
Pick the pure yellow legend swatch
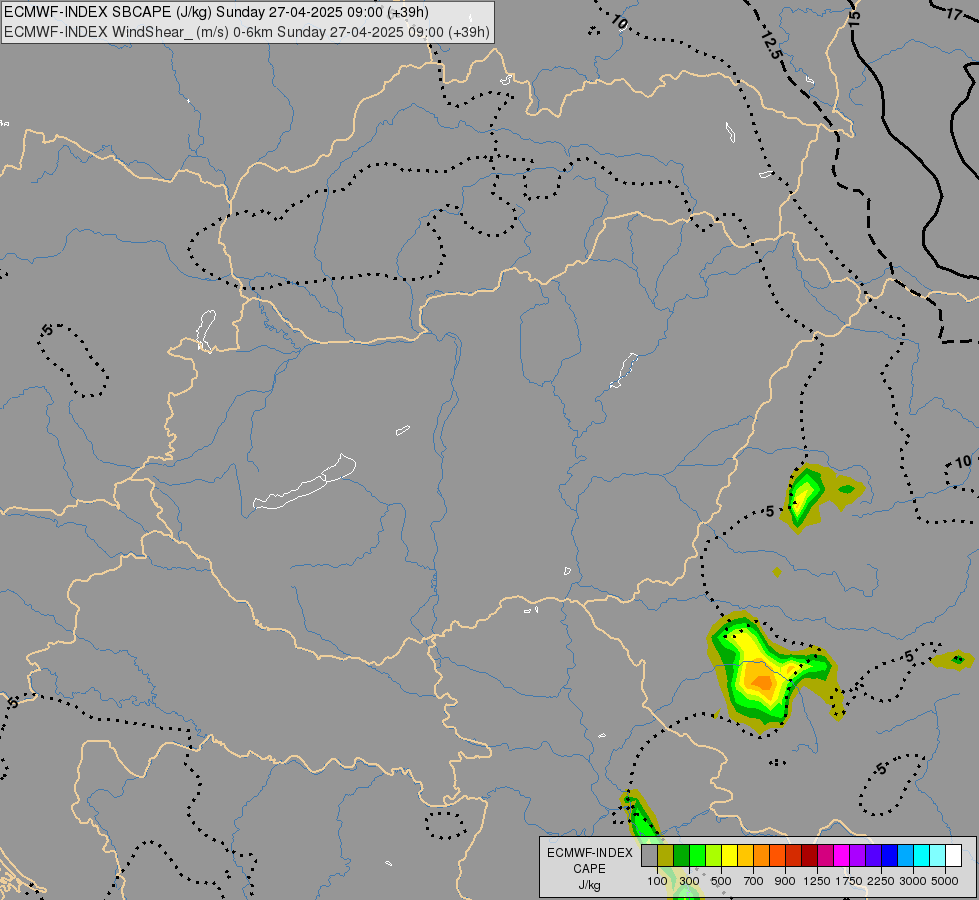coord(729,856)
